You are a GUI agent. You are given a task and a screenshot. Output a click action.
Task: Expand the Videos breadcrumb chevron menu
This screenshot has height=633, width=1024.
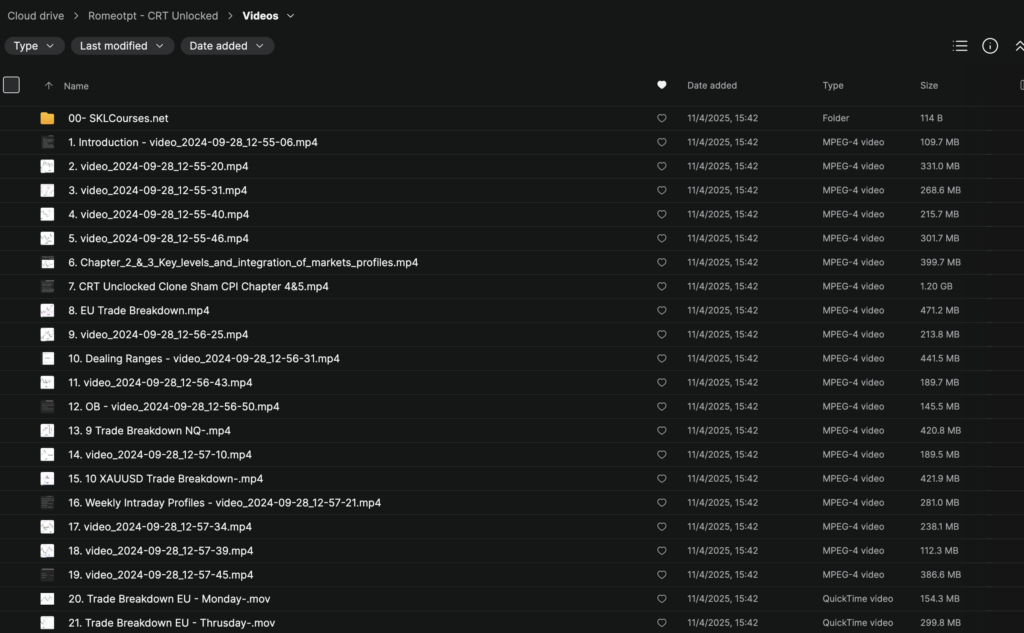tap(290, 16)
